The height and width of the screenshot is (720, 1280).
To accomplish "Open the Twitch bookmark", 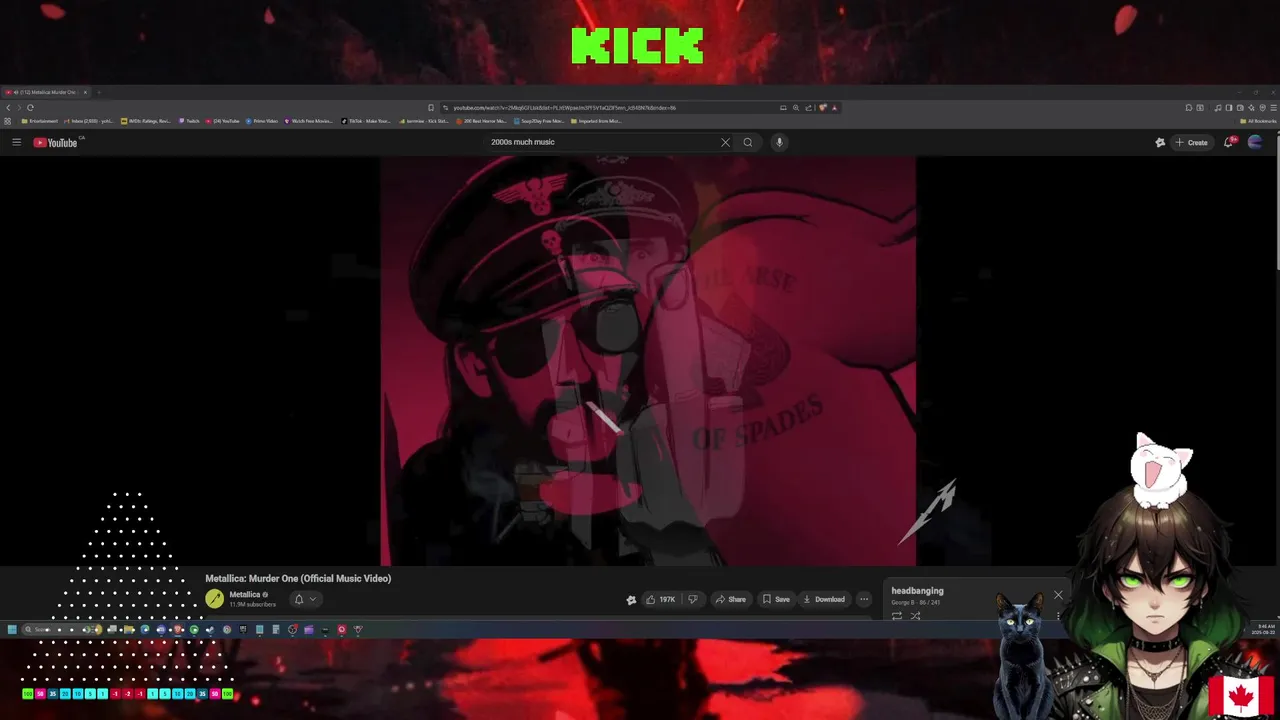I will coord(189,121).
